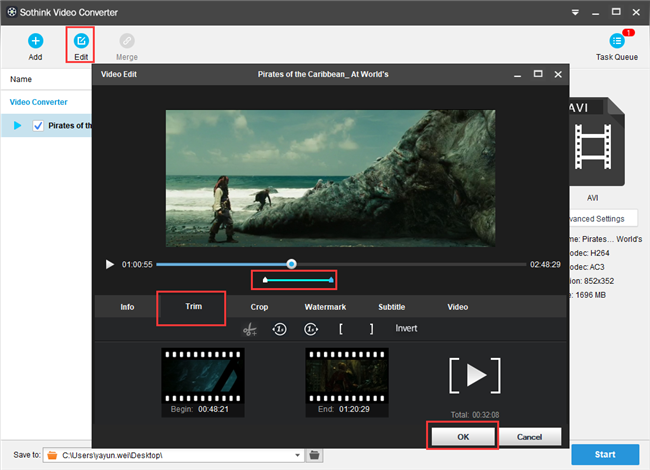This screenshot has width=650, height=470.
Task: Select the Trim tab
Action: point(193,307)
